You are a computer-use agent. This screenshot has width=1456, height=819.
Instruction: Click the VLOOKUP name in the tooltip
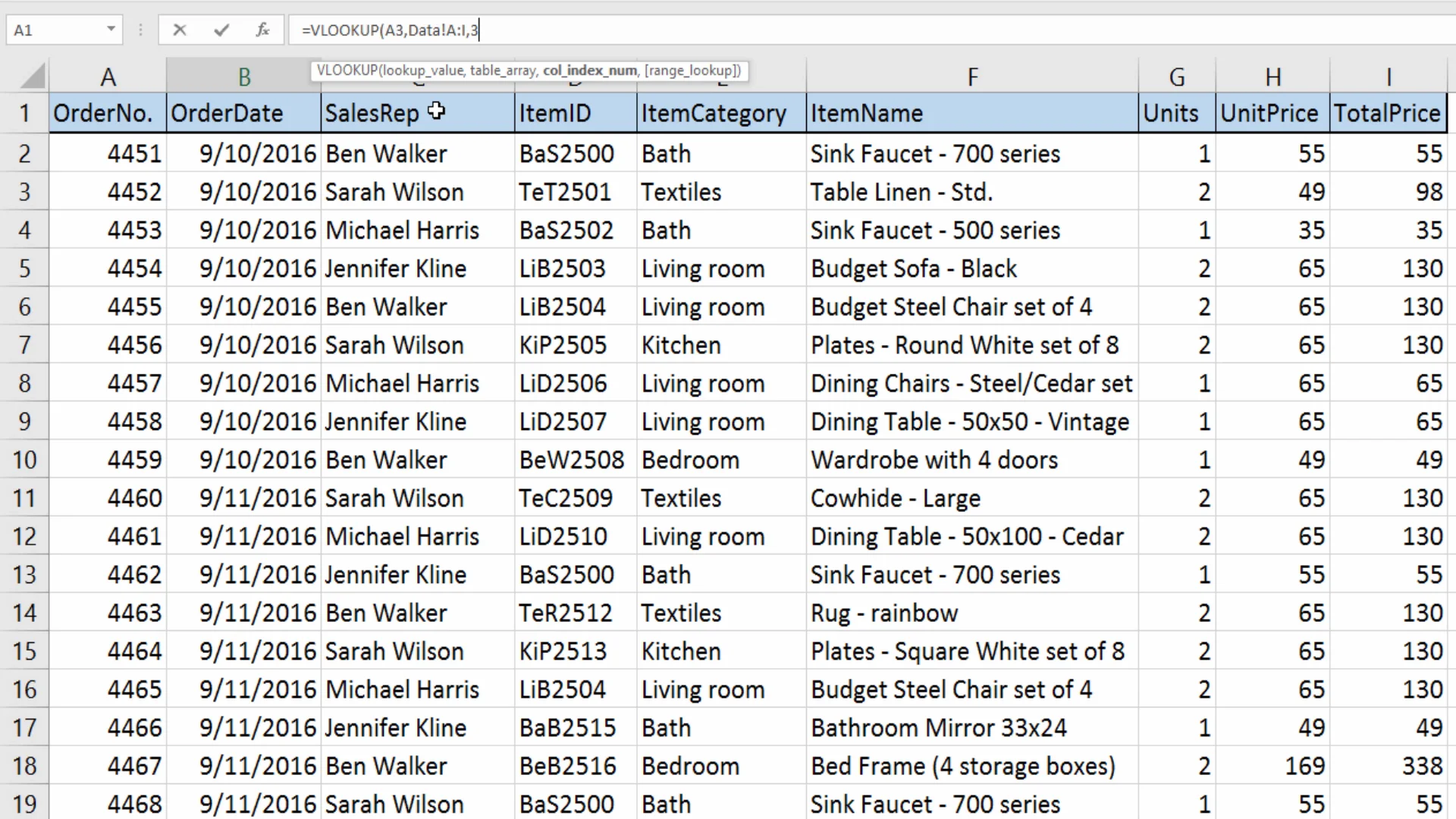(347, 71)
